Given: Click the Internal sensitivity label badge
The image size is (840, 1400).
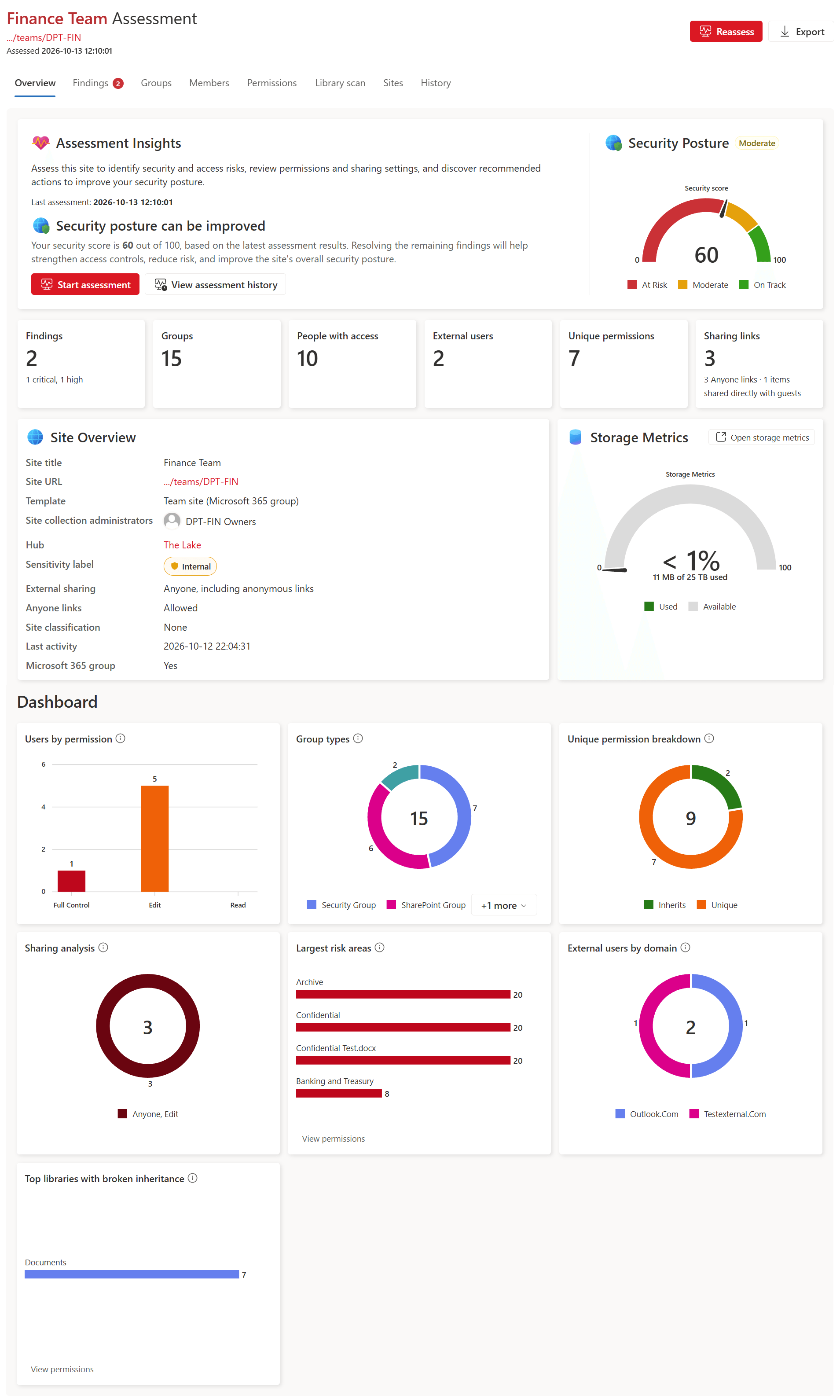Looking at the screenshot, I should 190,567.
